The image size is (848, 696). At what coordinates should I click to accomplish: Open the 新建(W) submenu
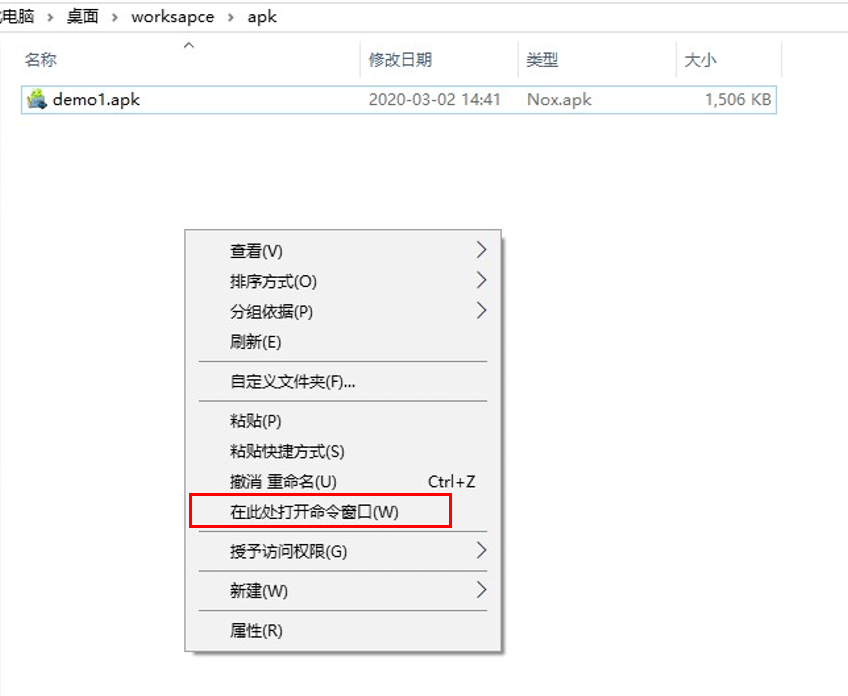[x=343, y=591]
